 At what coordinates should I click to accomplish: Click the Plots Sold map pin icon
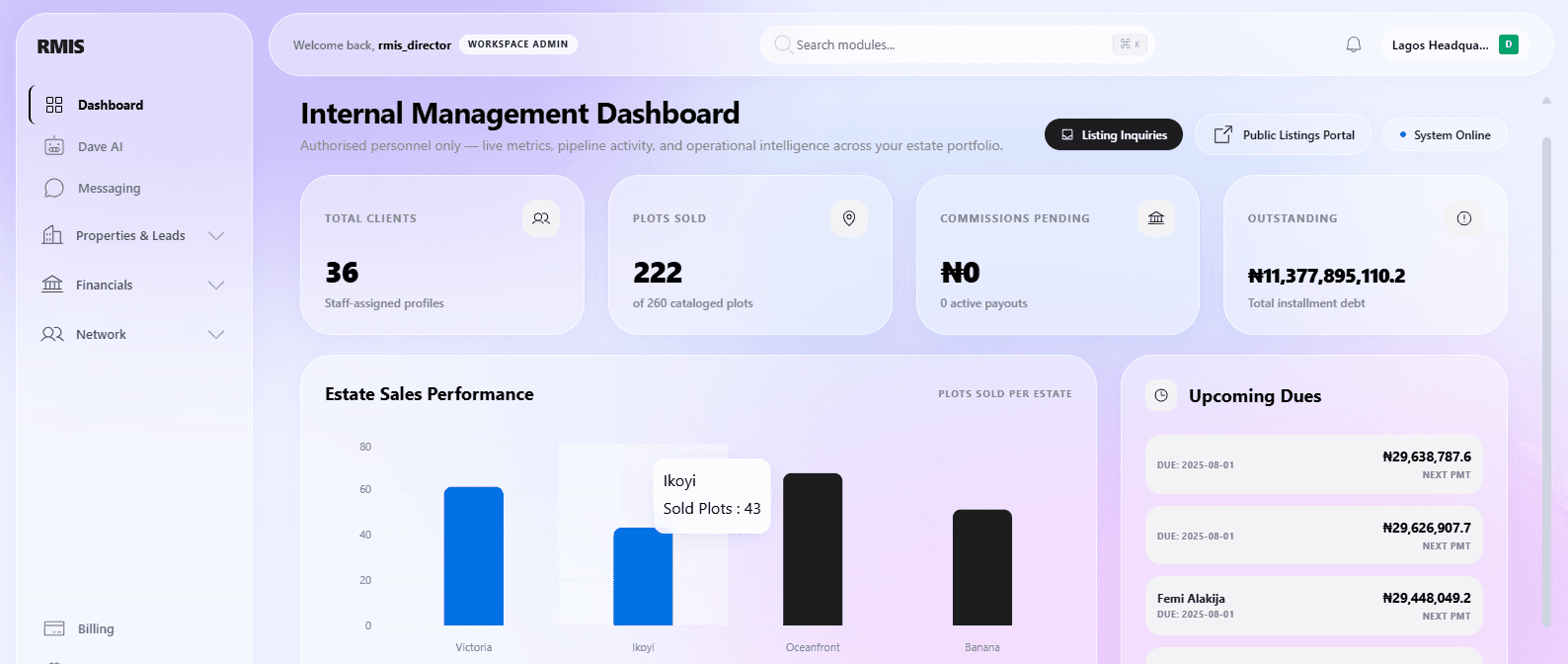(x=849, y=218)
